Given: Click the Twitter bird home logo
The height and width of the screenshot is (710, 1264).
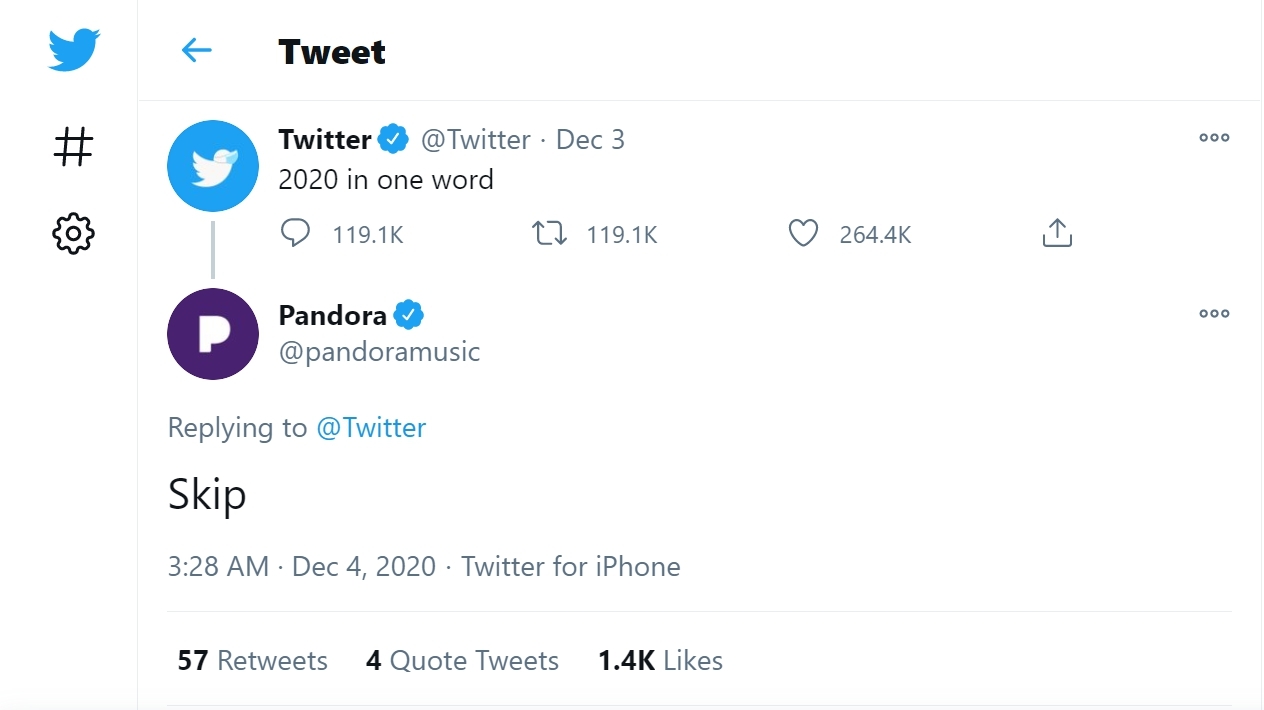Looking at the screenshot, I should click(74, 50).
